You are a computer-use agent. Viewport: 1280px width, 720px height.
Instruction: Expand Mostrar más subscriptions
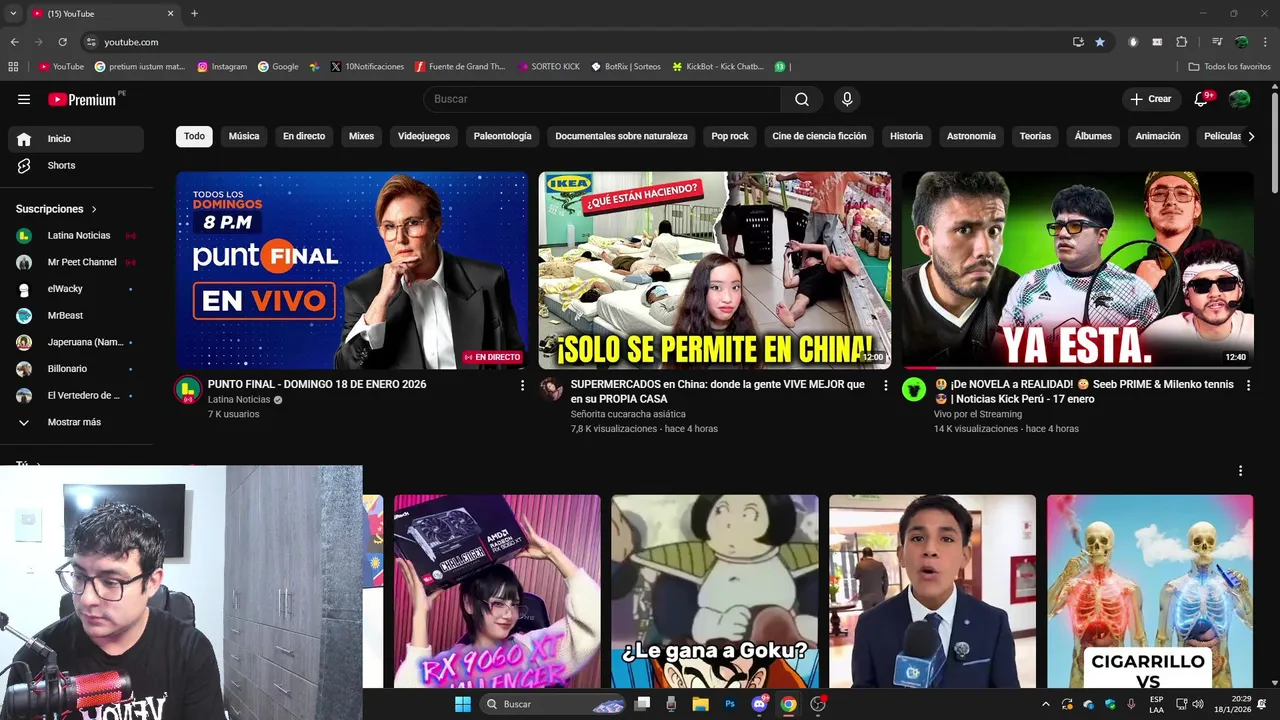point(76,422)
